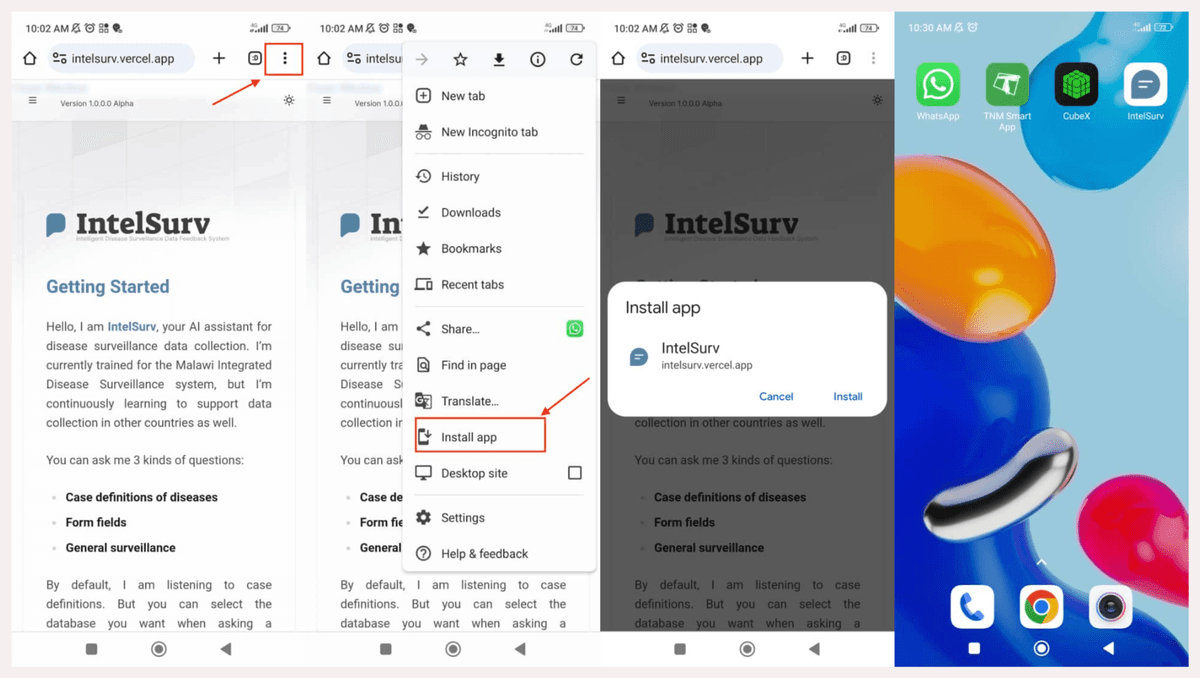Tap forward arrow in Chrome menu
The width and height of the screenshot is (1200, 678).
(422, 60)
